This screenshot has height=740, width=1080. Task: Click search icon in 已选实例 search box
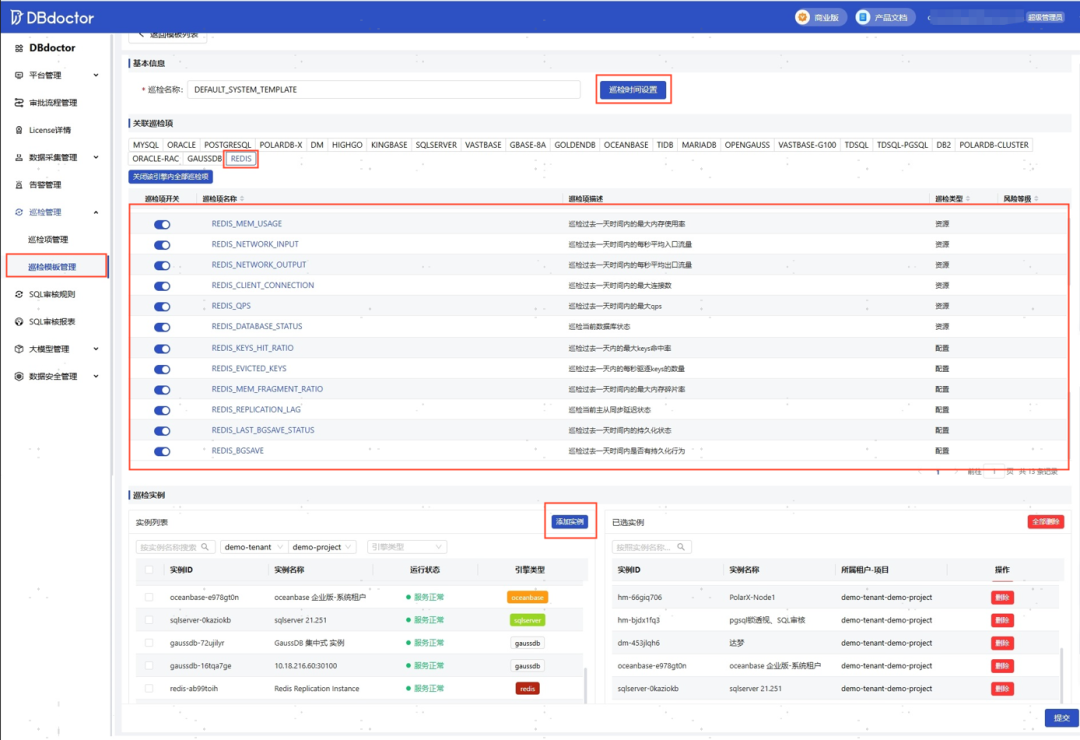click(x=681, y=547)
